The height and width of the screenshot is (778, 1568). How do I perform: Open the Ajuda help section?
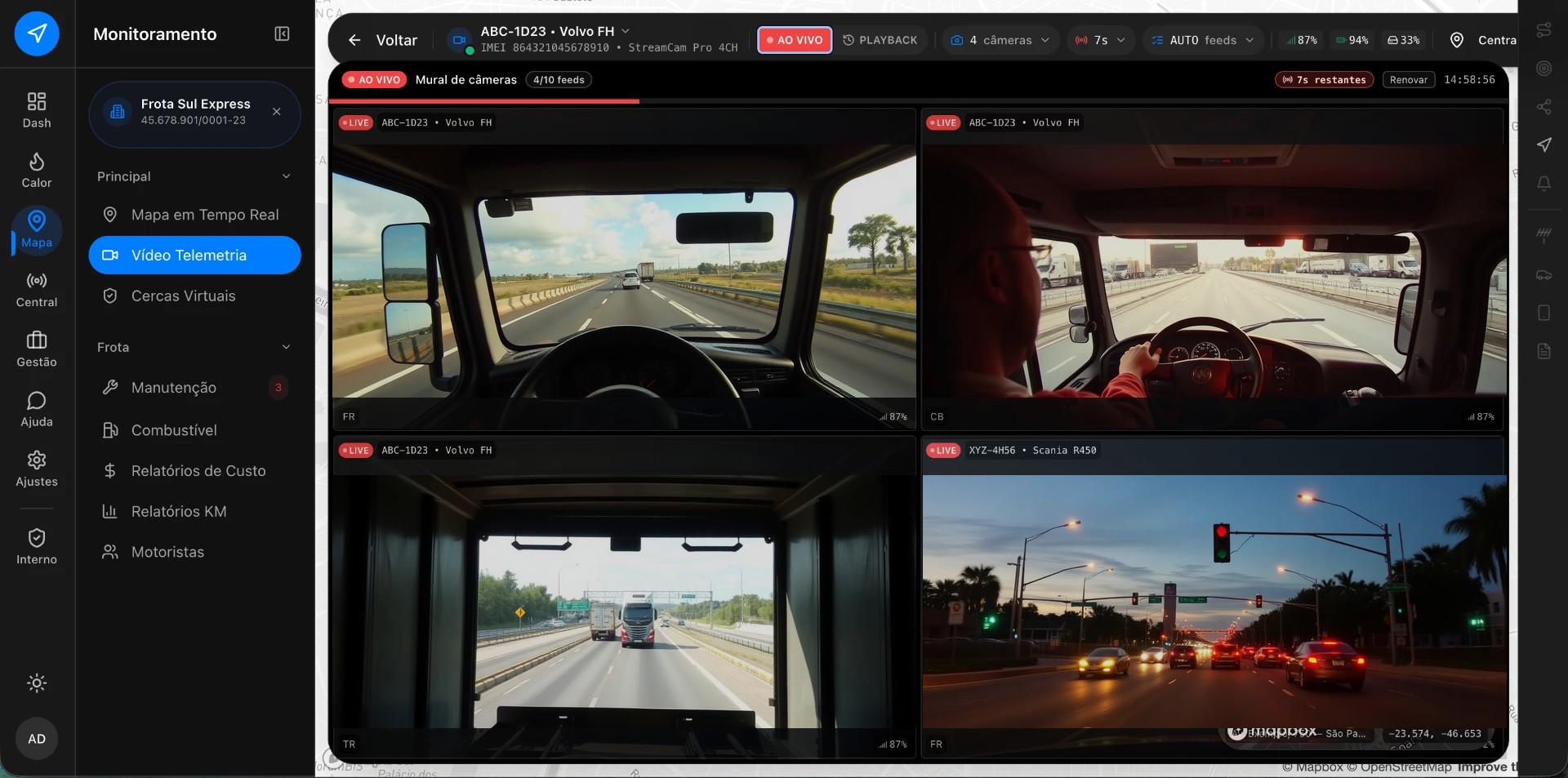(37, 410)
